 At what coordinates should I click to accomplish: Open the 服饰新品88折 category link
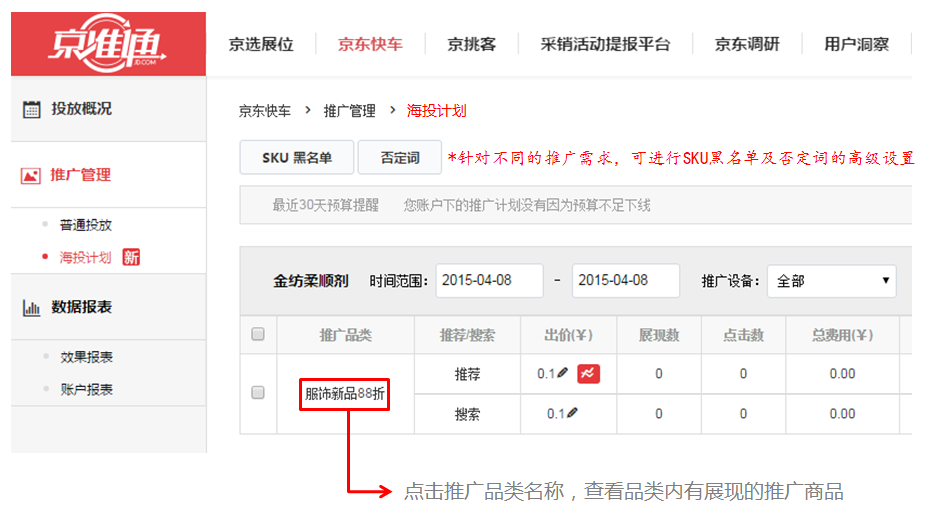click(345, 394)
